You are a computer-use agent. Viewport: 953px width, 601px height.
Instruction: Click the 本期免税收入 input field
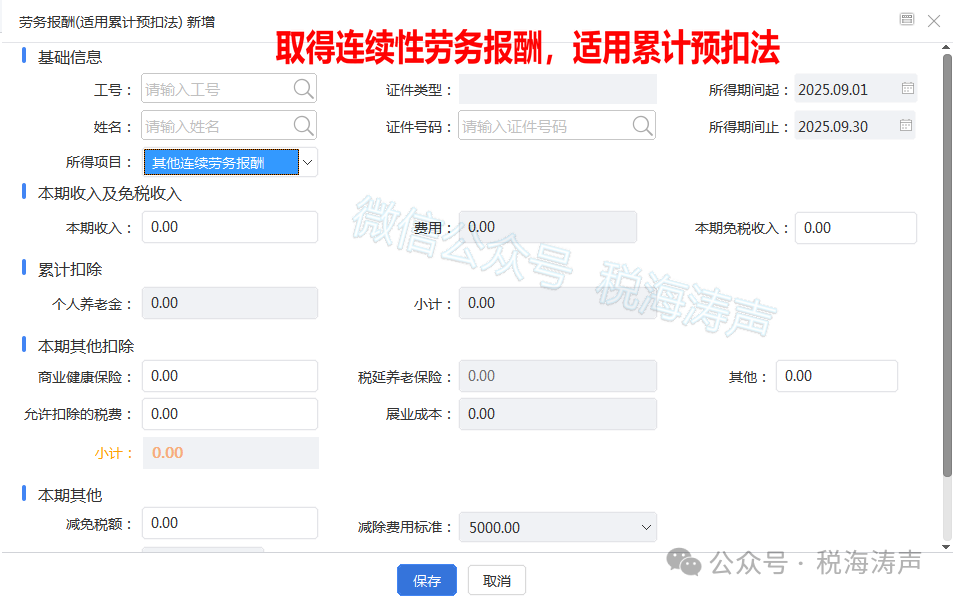(x=855, y=228)
